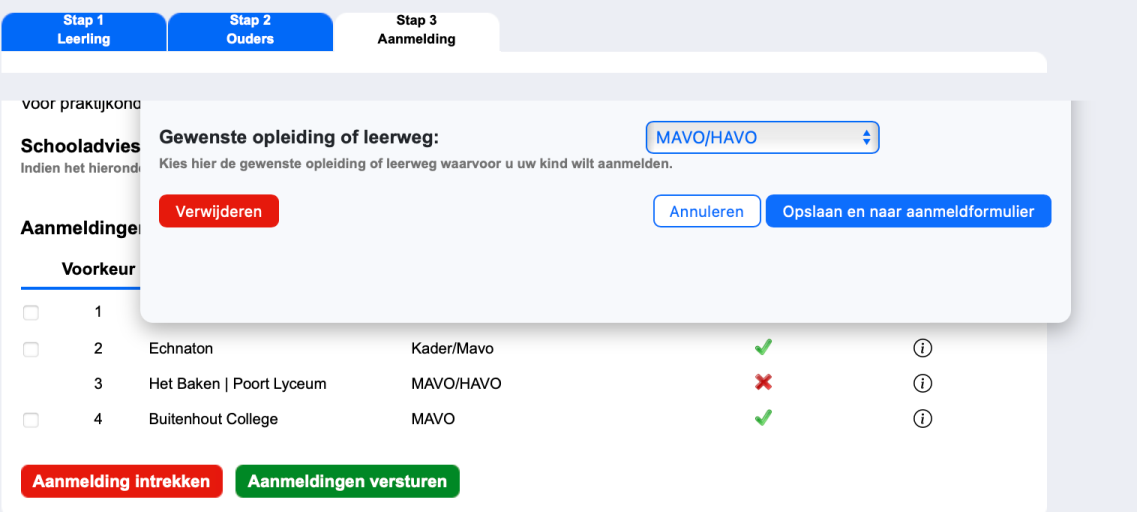
Task: Select the Echnaton row checkbox
Action: pos(31,349)
